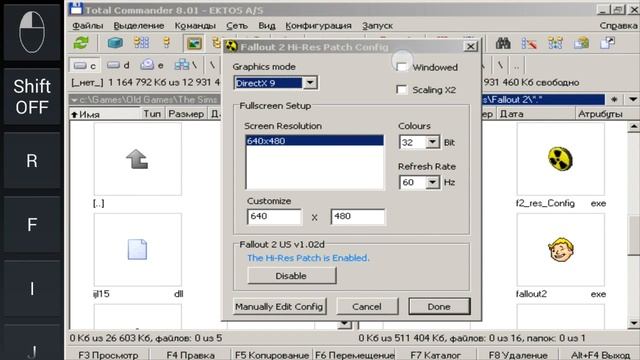Open the Refresh Rate Hz dropdown
Viewport: 640px width, 360px height.
(x=432, y=182)
